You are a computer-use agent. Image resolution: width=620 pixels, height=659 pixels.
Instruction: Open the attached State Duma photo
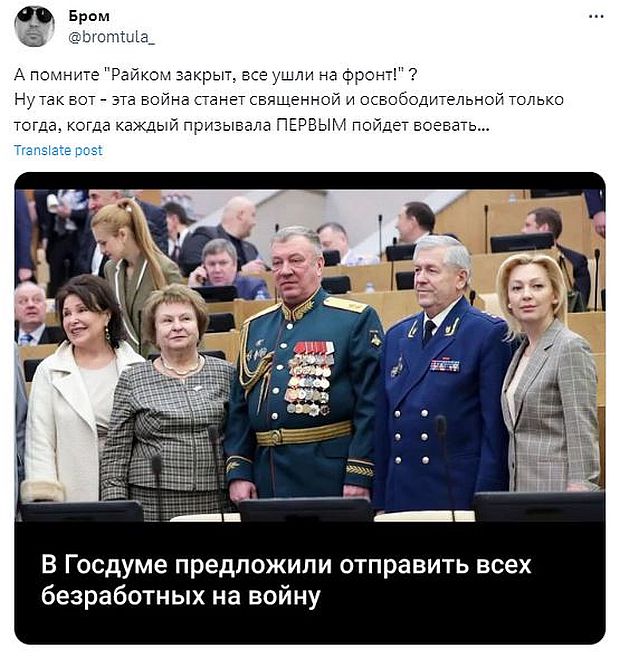pos(310,355)
